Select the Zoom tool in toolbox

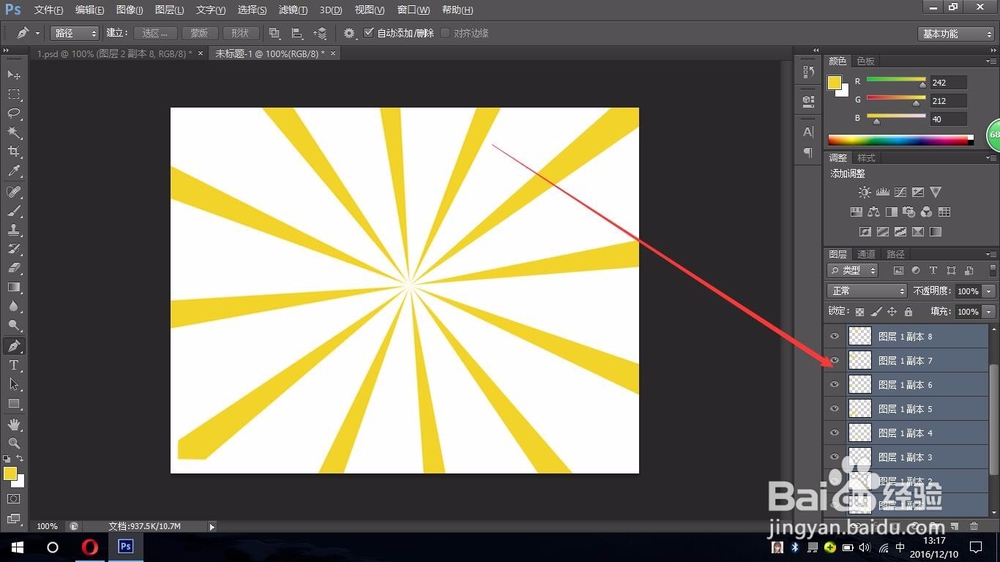click(13, 443)
